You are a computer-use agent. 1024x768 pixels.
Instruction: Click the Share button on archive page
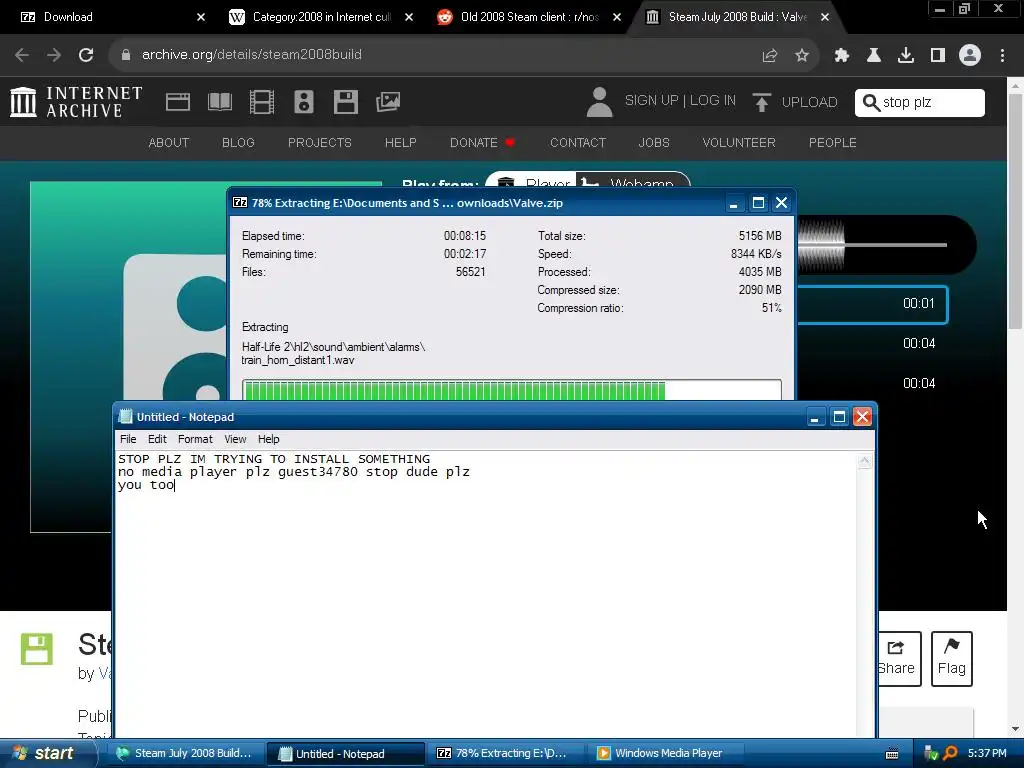tap(899, 658)
